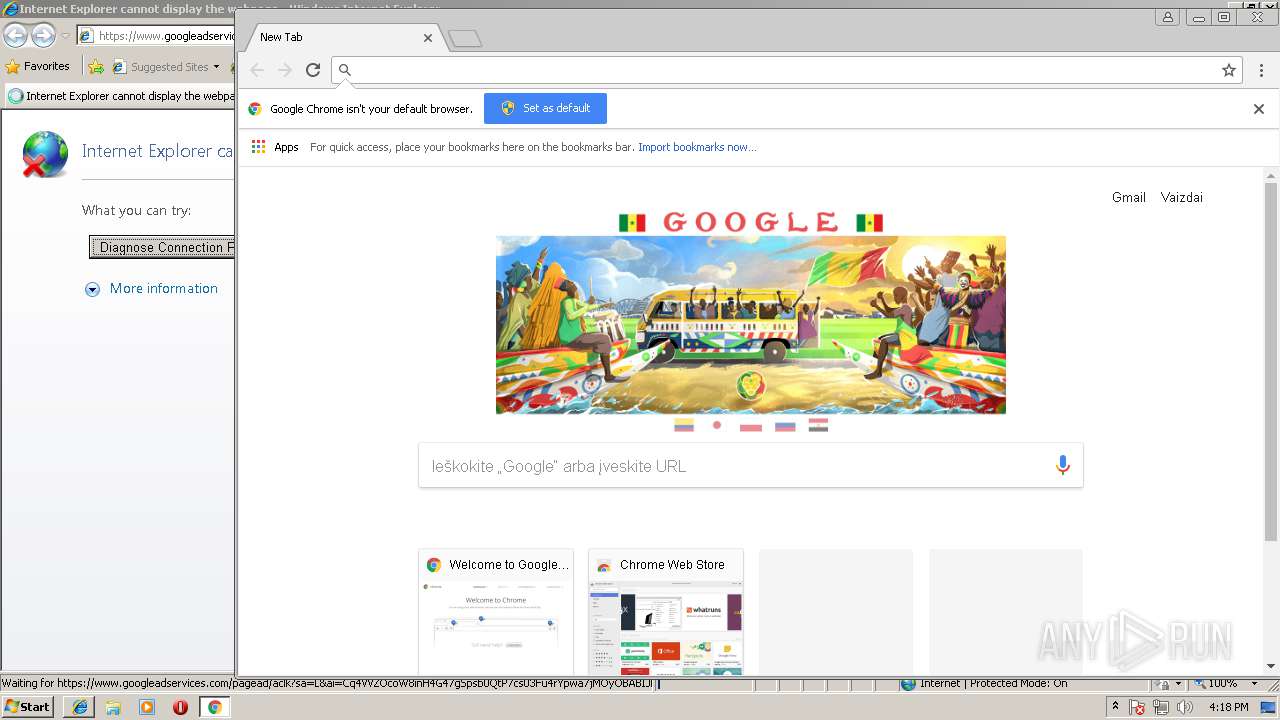Click the Poland flag under doodle
Image resolution: width=1280 pixels, height=720 pixels.
click(750, 425)
